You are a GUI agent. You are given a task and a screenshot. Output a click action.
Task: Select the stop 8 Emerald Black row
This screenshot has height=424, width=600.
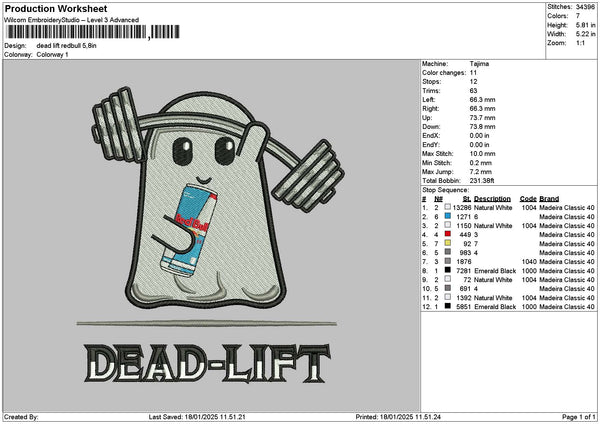point(508,271)
